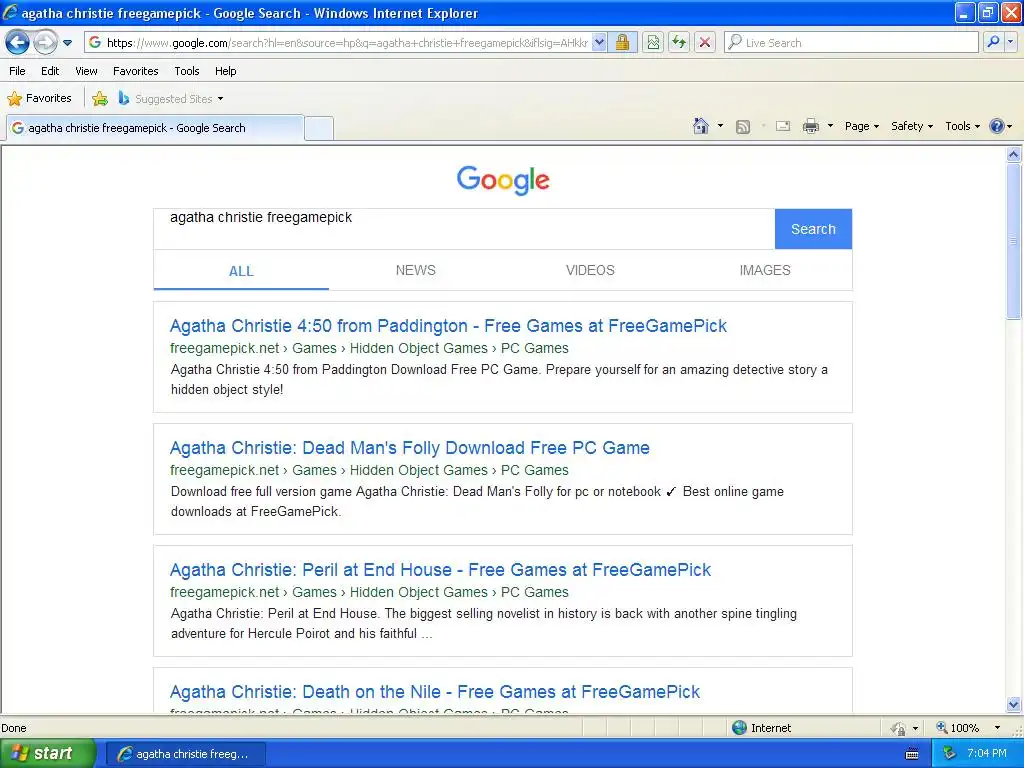Click the Live Search magnifier button
Viewport: 1024px width, 768px height.
tap(993, 42)
